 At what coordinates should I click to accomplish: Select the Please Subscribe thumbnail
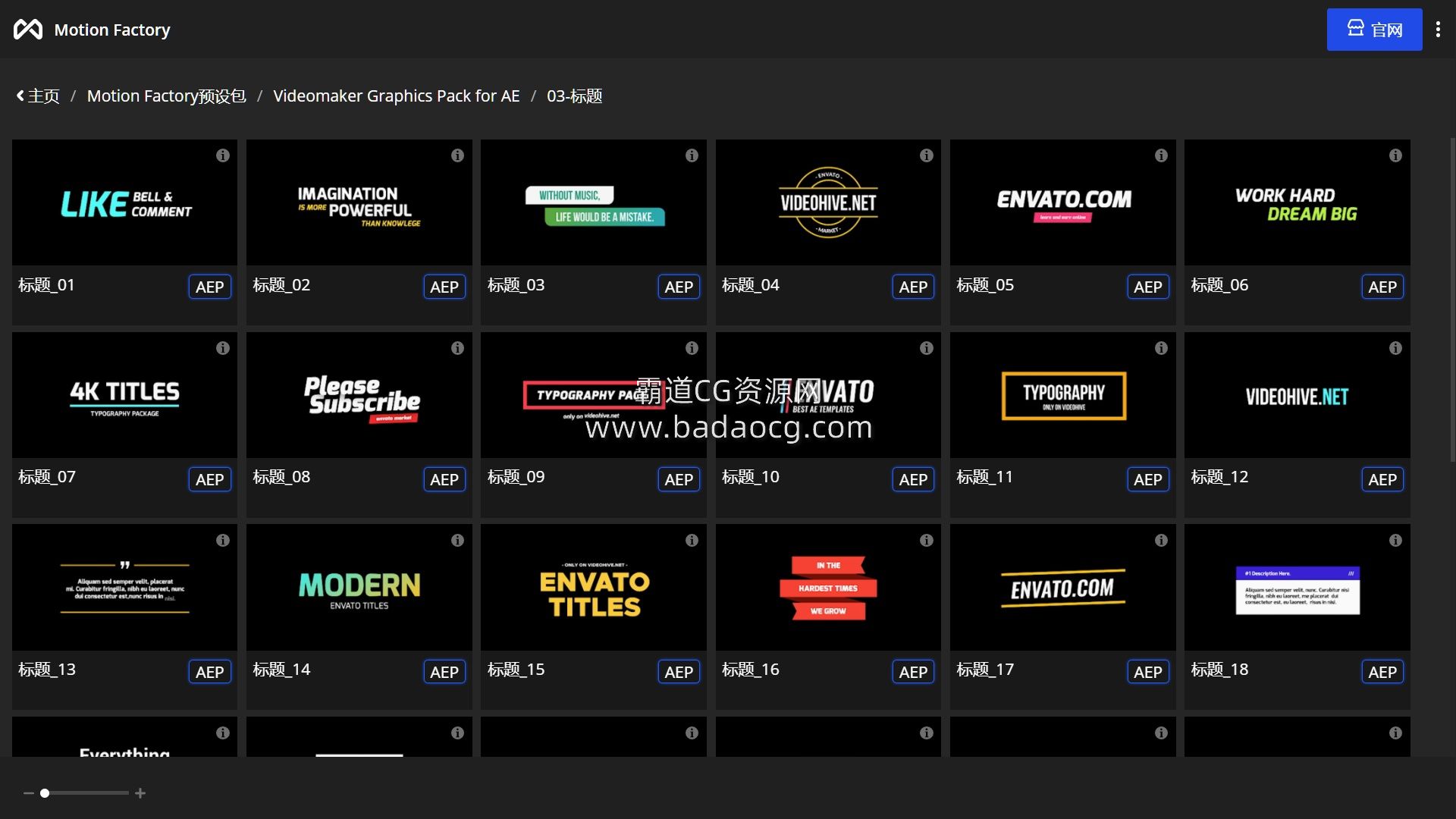click(x=359, y=395)
